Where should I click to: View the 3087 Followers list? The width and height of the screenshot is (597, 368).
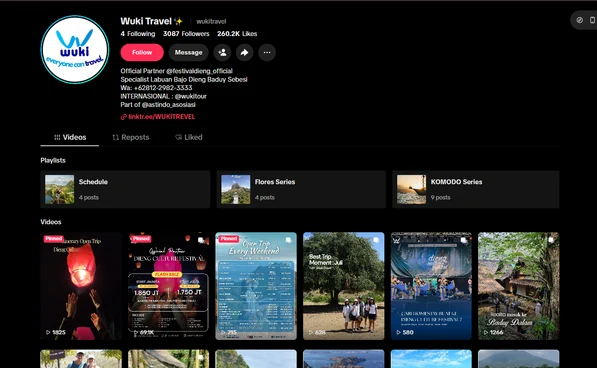tap(186, 34)
